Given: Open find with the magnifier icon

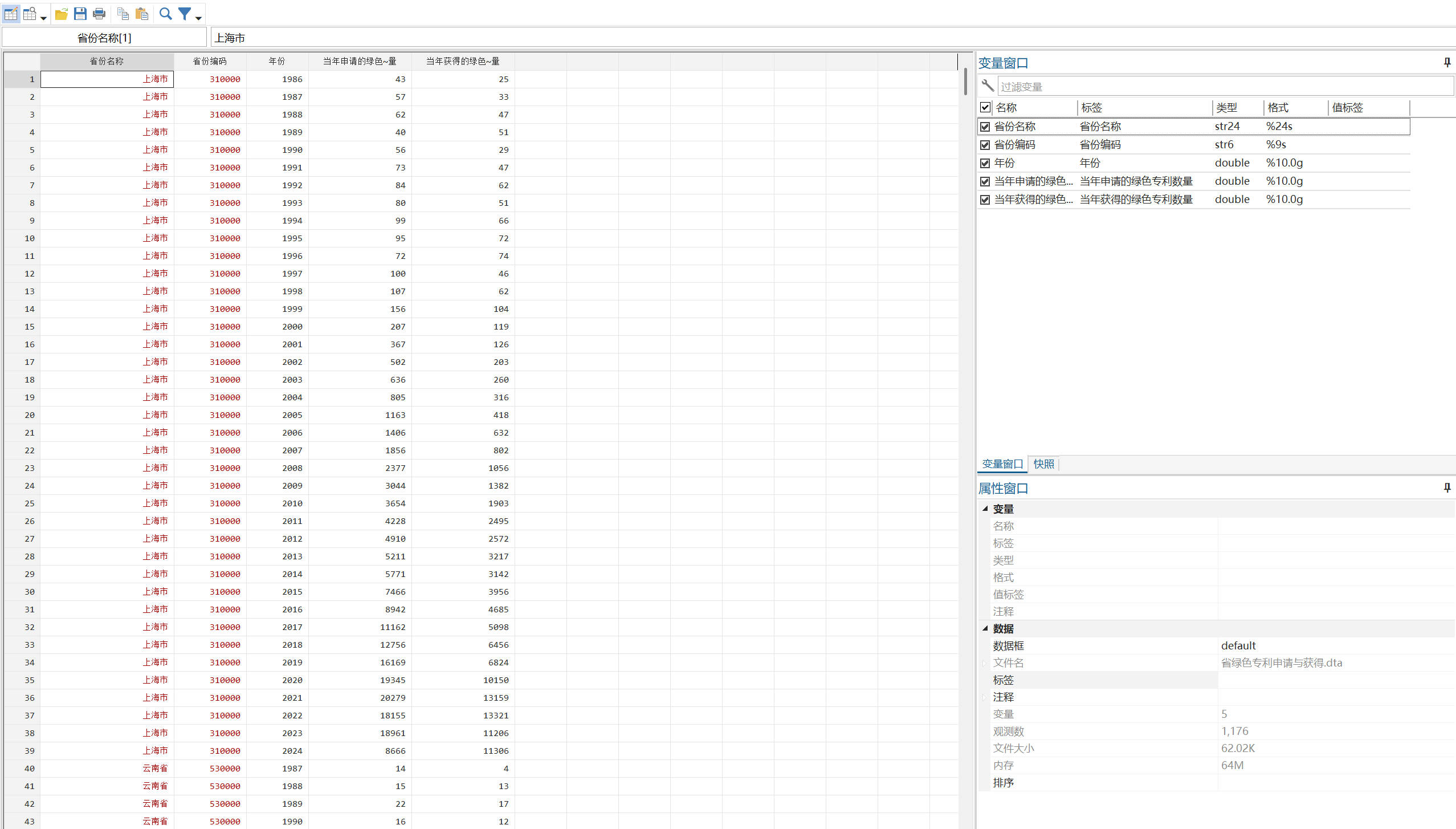Looking at the screenshot, I should 165,14.
